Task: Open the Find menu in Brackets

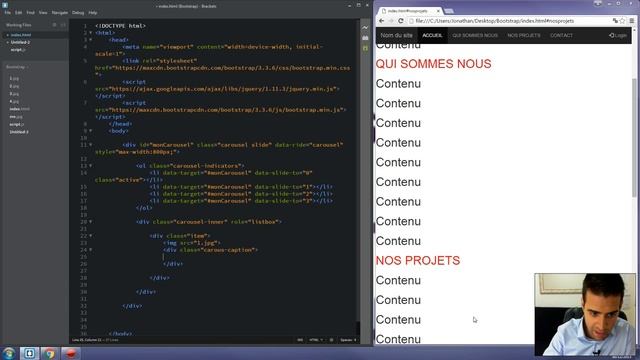Action: point(31,13)
